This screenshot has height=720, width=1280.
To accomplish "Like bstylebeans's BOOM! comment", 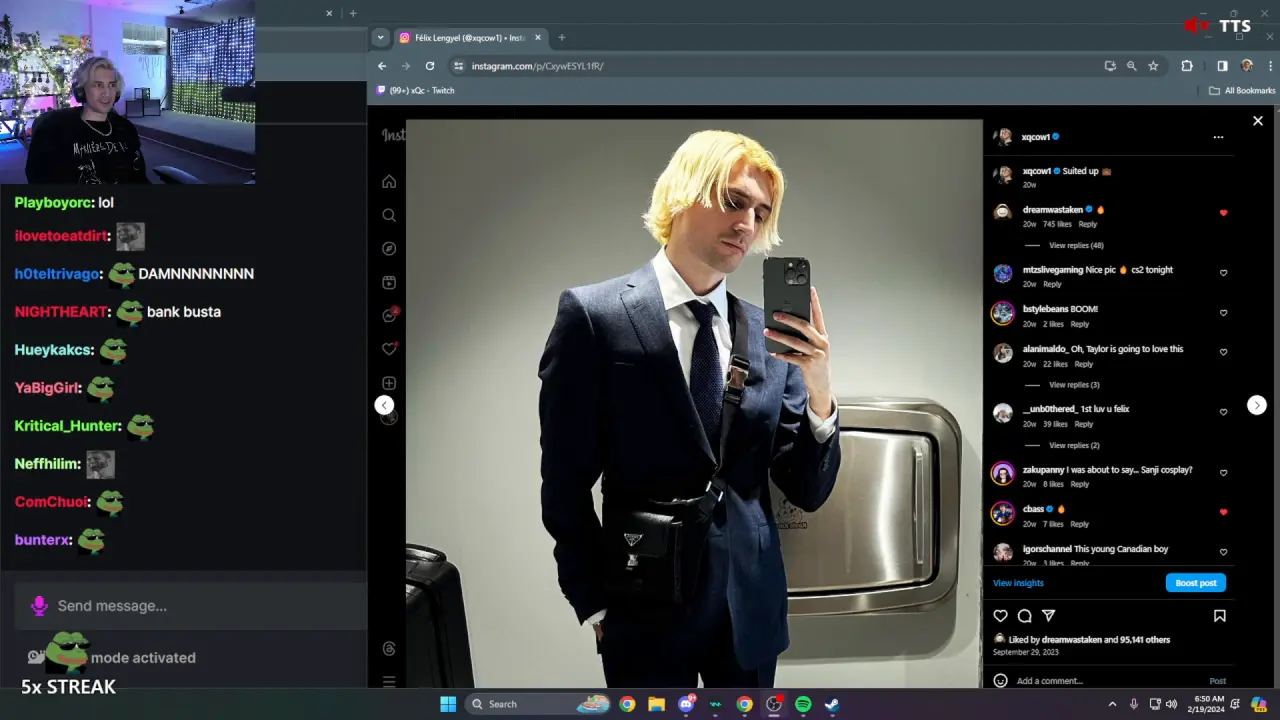I will 1223,313.
